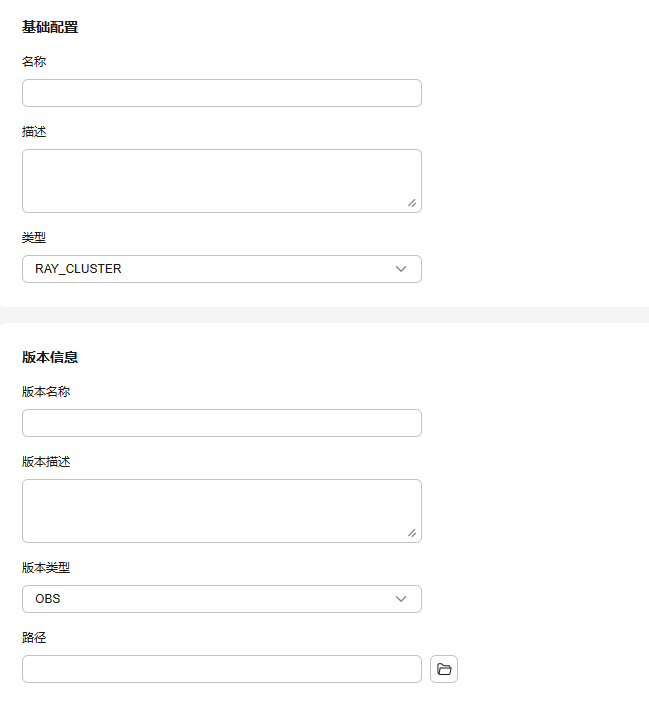Click the 基础配置 section heading

pos(50,27)
